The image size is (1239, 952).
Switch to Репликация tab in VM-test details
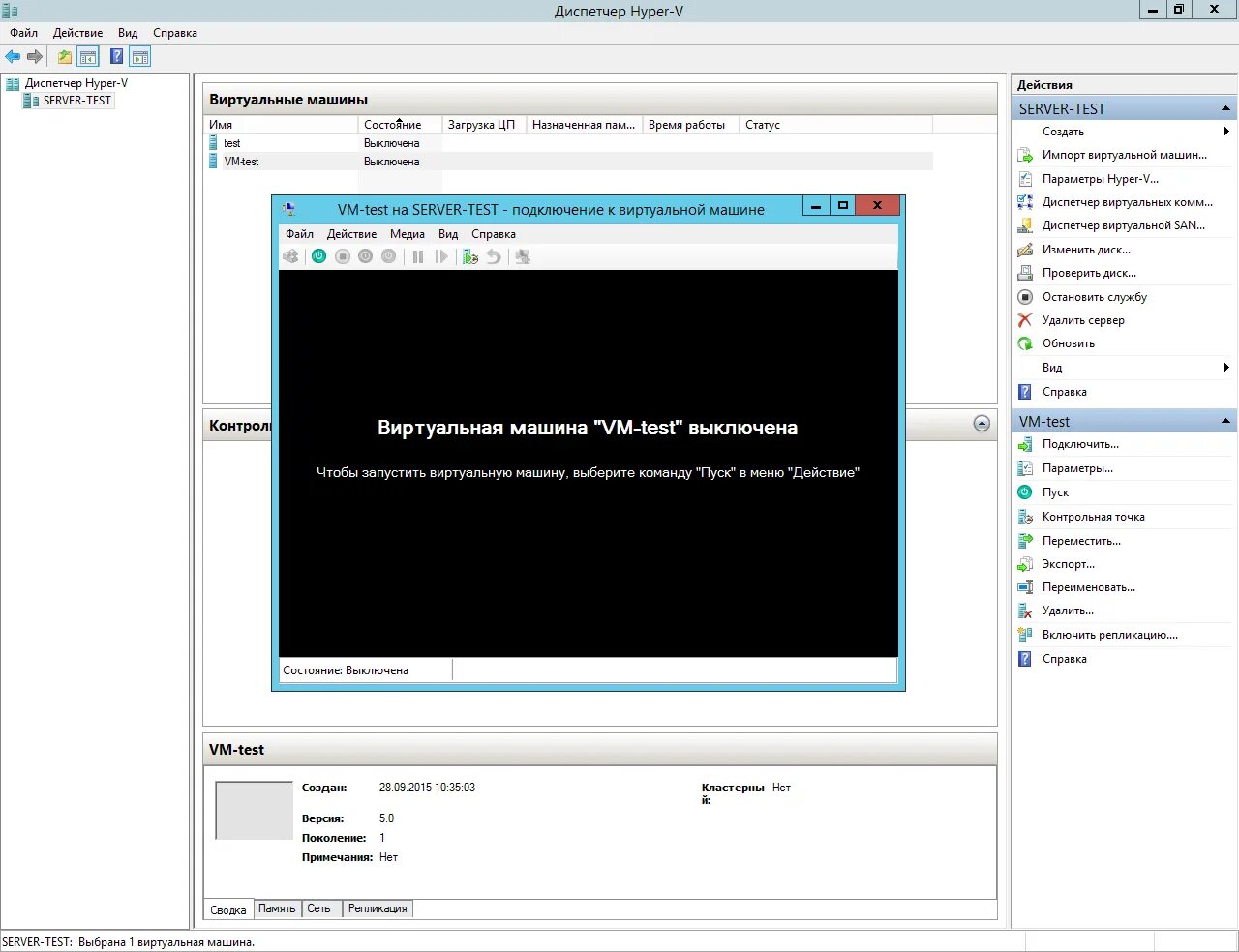[378, 908]
